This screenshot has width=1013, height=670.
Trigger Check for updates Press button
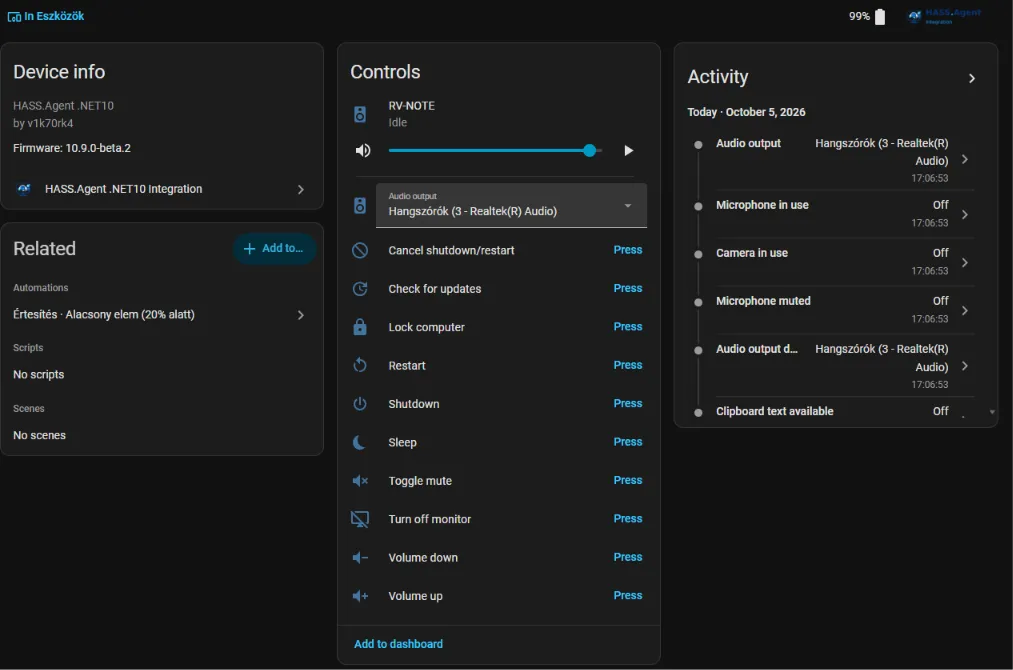(x=627, y=288)
